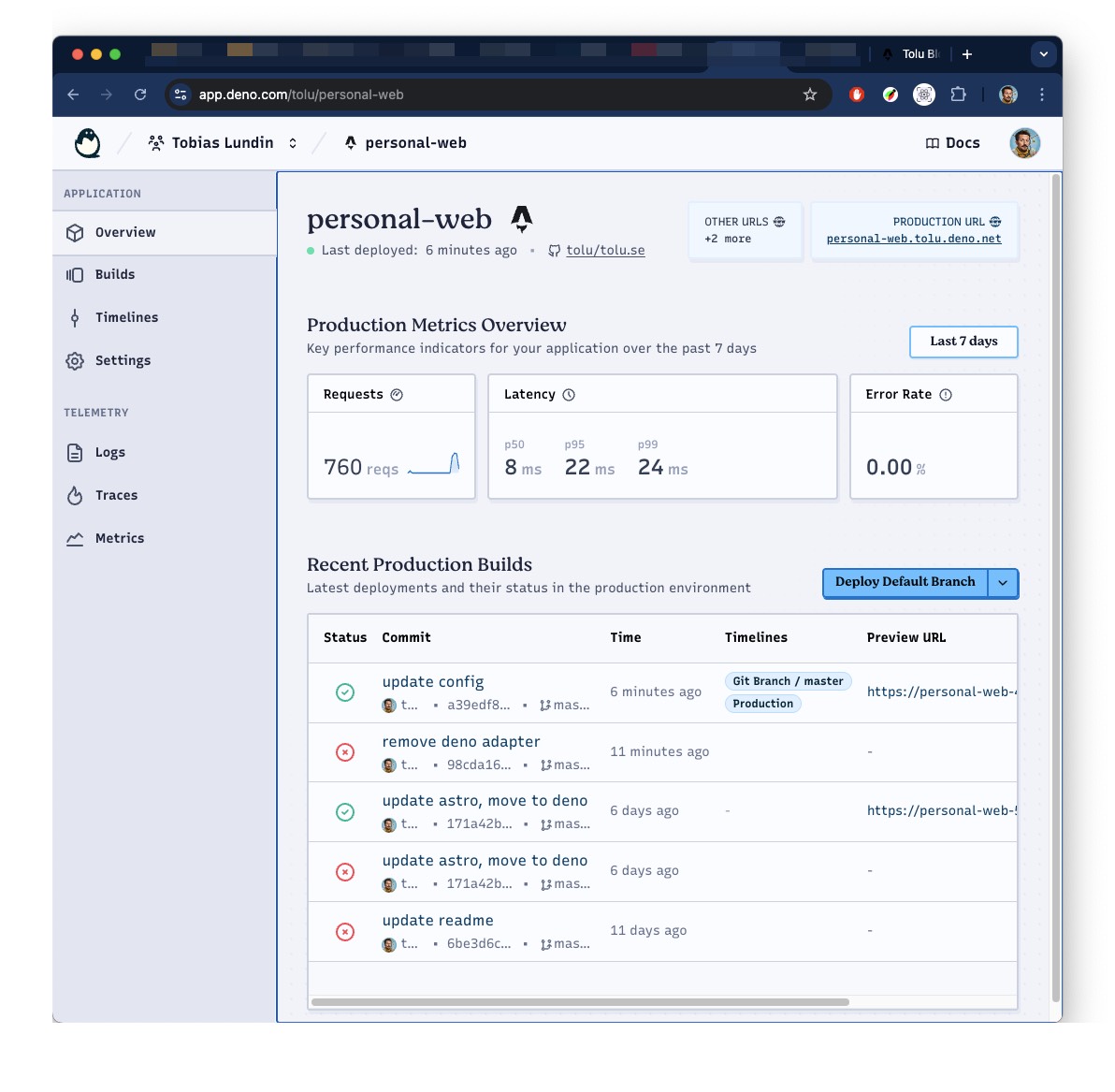Image resolution: width=1115 pixels, height=1092 pixels.
Task: Open the Chrome three-dot menu
Action: point(1042,95)
